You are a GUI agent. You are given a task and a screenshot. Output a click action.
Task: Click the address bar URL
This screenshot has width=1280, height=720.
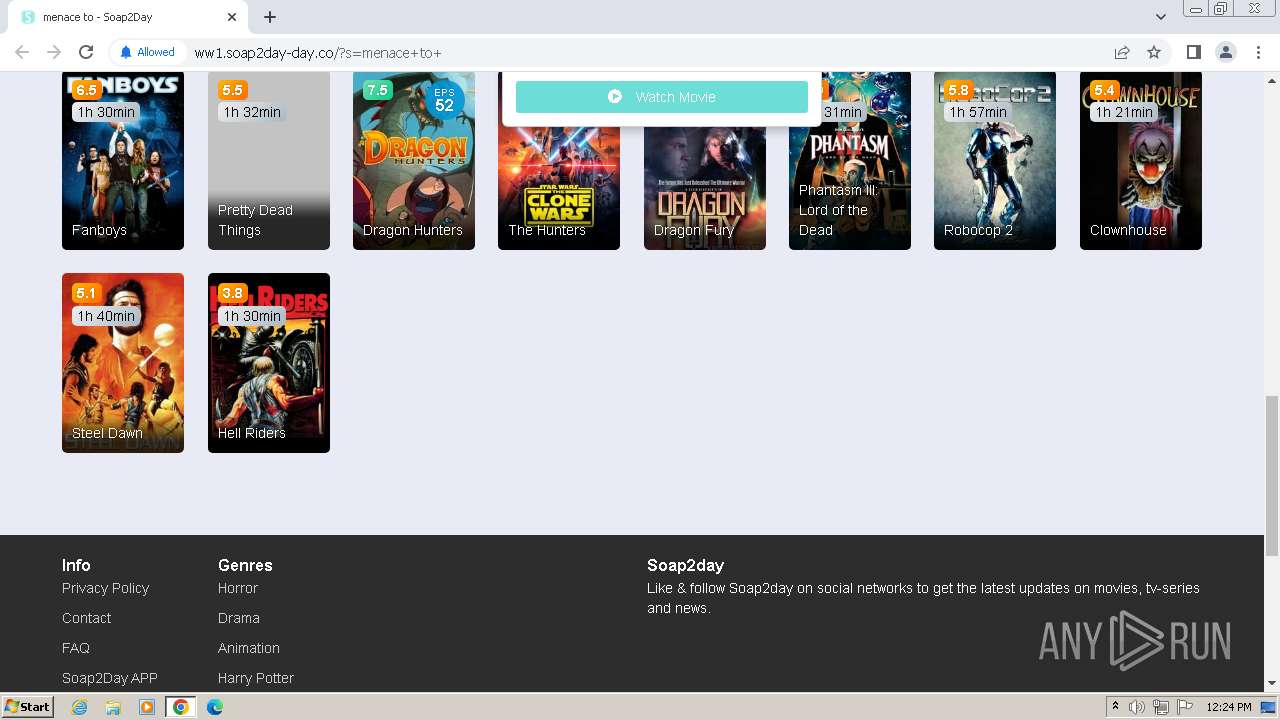click(318, 53)
